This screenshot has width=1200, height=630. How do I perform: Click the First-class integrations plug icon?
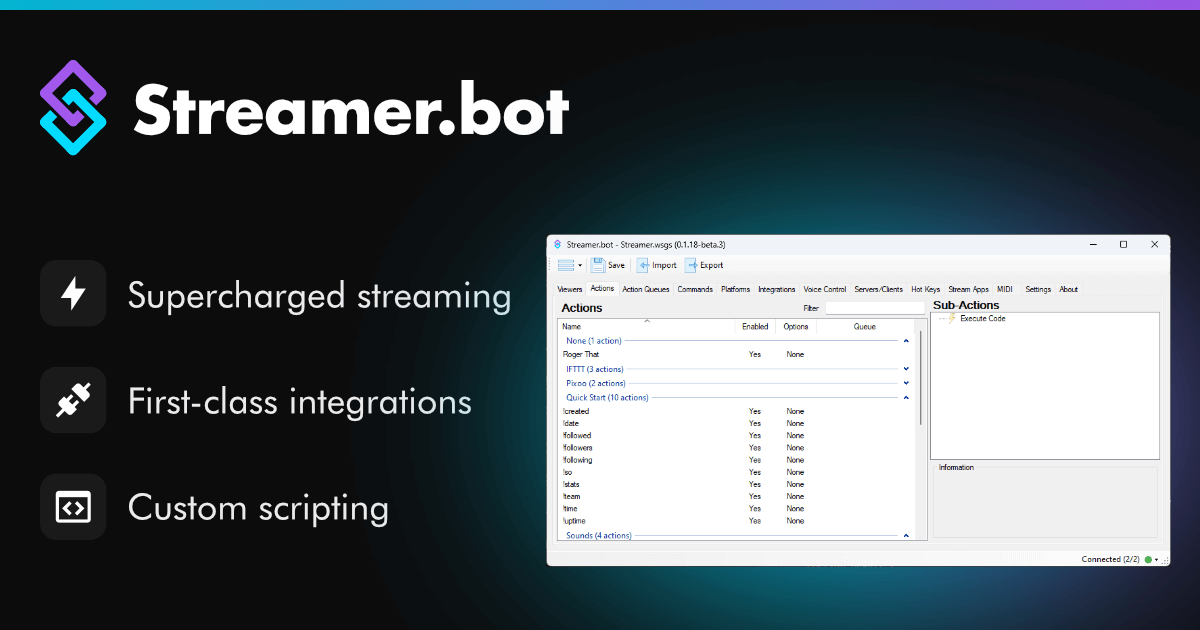(x=73, y=400)
